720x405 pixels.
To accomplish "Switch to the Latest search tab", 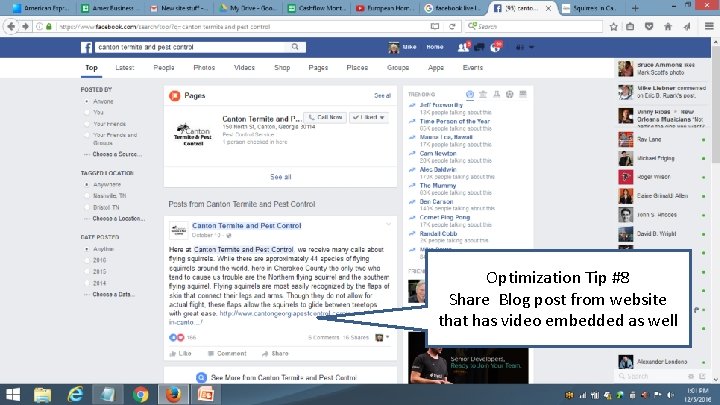I will click(125, 68).
